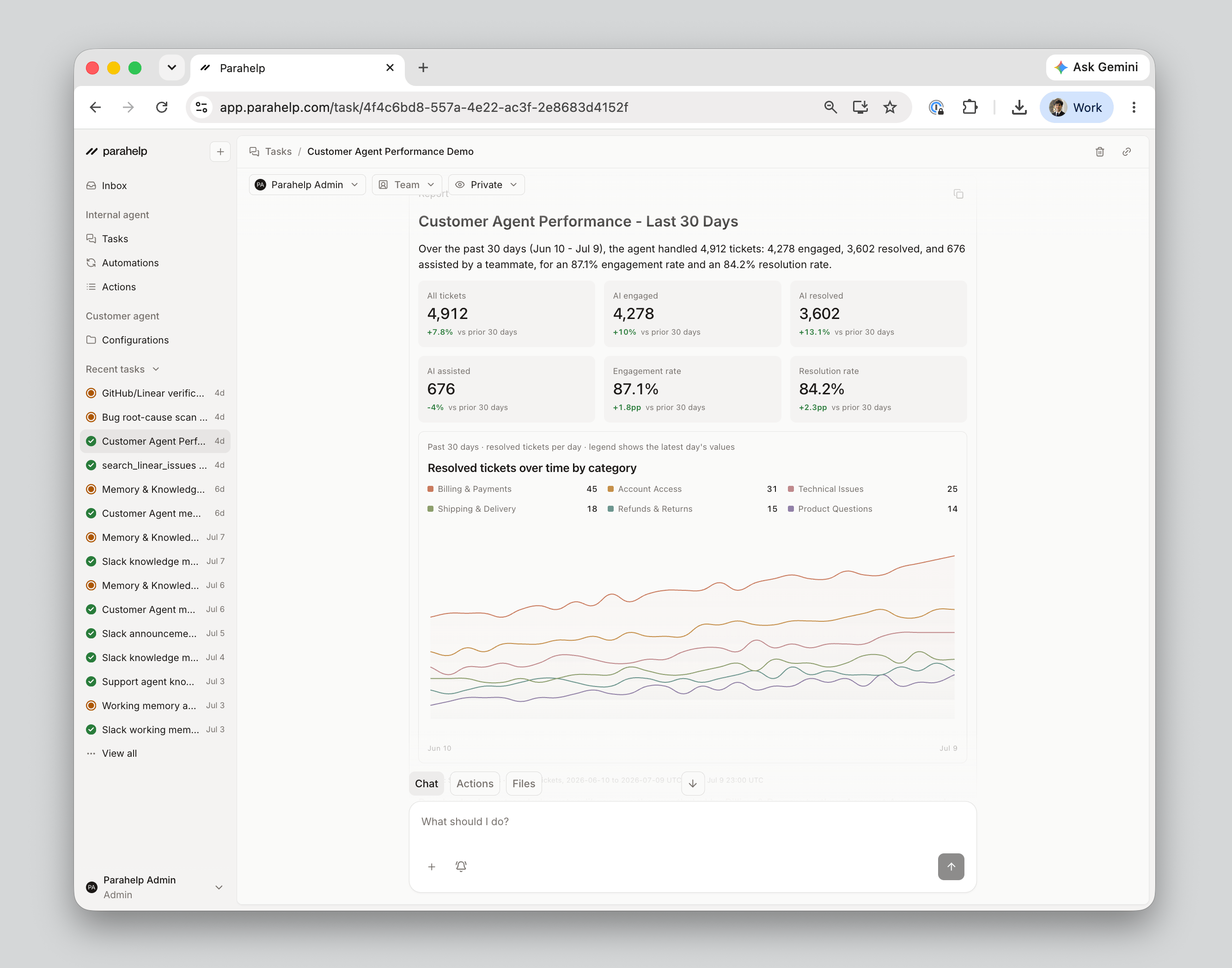1232x968 pixels.
Task: Click the plus button beside parahelp logo
Action: [x=220, y=151]
